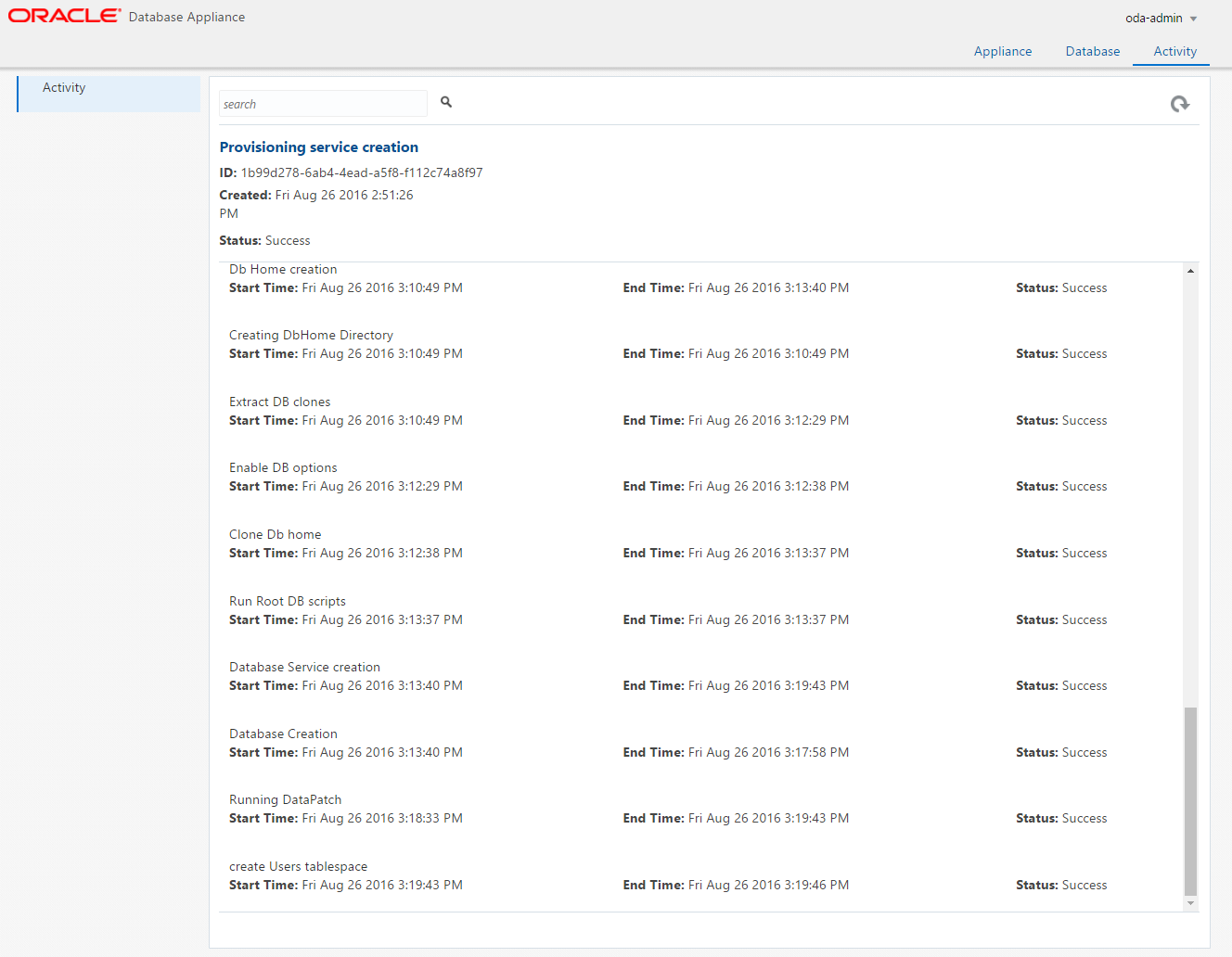Click Enable DB options start time 3:12:29 PM
Screen dimensions: 1232x957
(x=382, y=486)
